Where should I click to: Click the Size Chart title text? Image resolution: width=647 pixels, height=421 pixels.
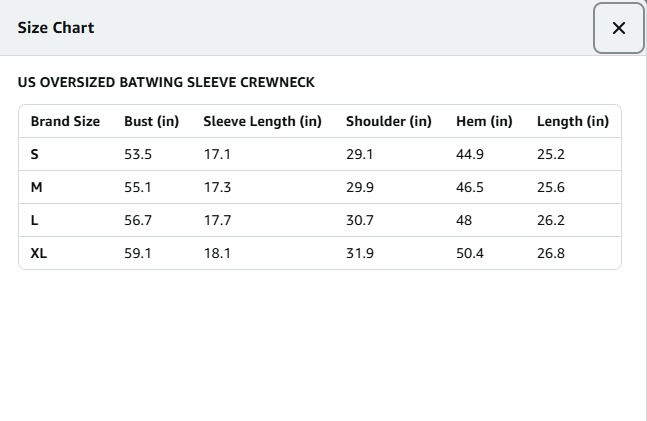click(x=56, y=28)
